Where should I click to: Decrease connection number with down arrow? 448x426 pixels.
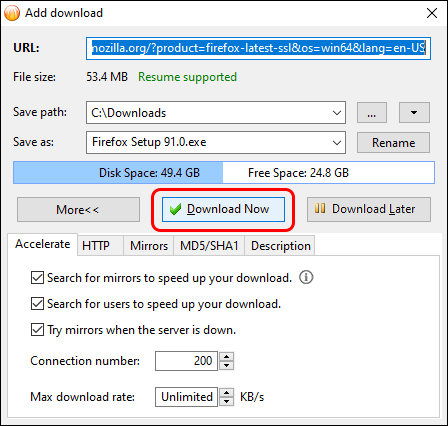[227, 365]
